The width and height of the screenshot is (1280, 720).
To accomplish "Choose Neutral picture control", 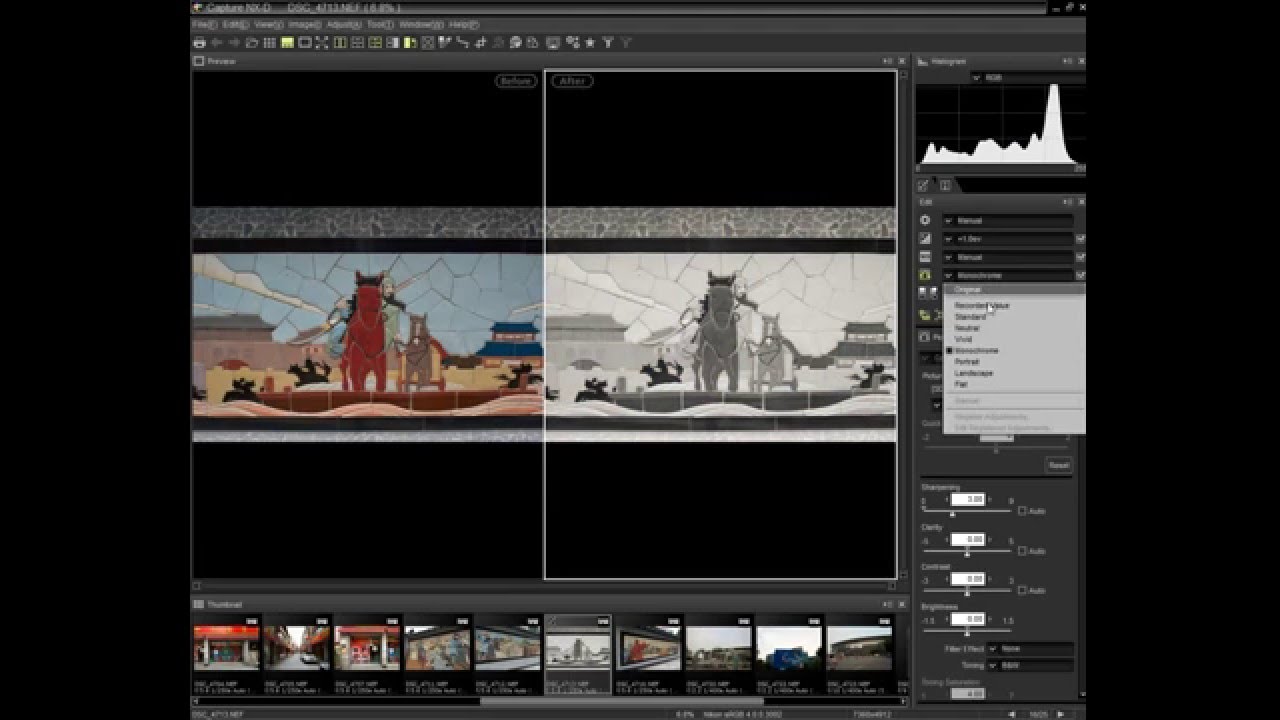I will point(1014,328).
